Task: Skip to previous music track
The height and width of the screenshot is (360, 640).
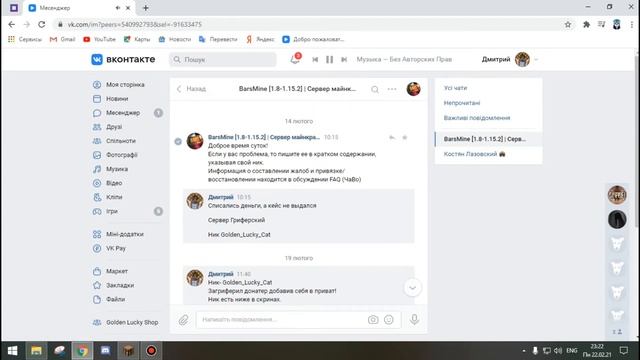Action: coord(315,60)
